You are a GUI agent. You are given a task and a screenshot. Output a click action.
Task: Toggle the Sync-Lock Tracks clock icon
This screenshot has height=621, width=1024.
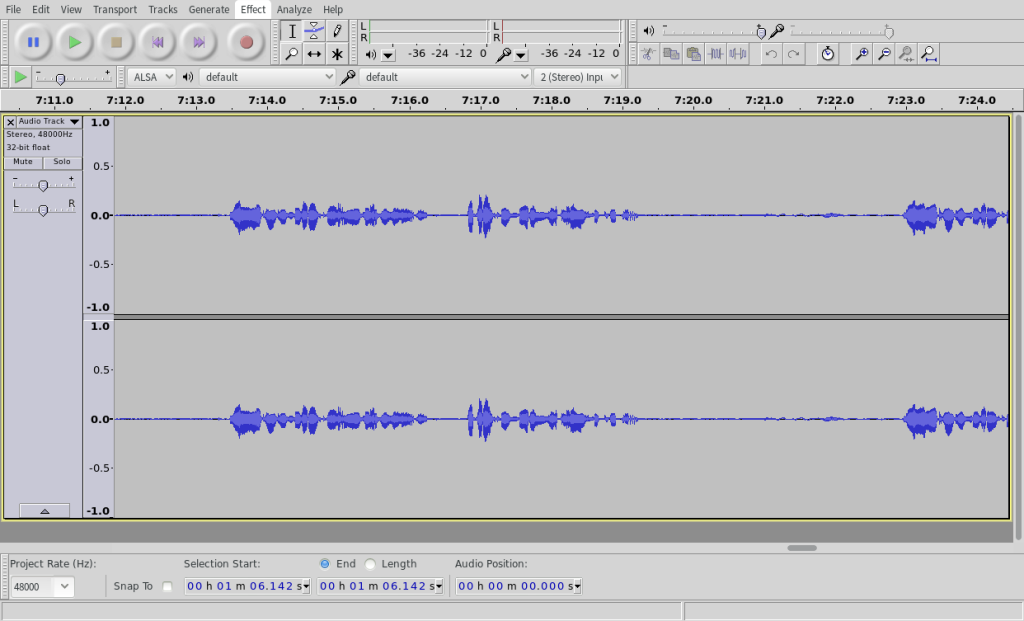click(827, 54)
